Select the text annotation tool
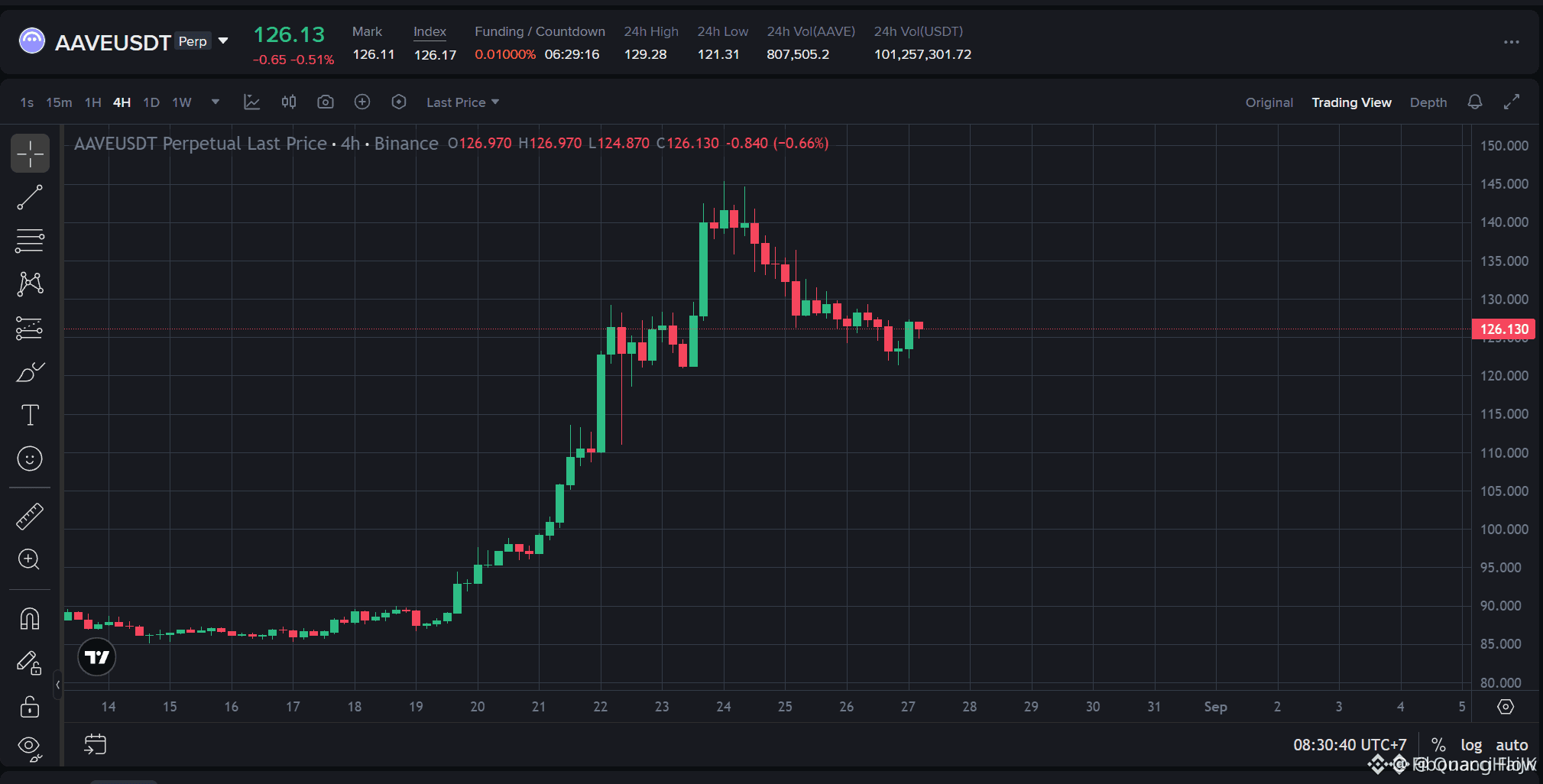This screenshot has height=784, width=1543. click(x=30, y=415)
